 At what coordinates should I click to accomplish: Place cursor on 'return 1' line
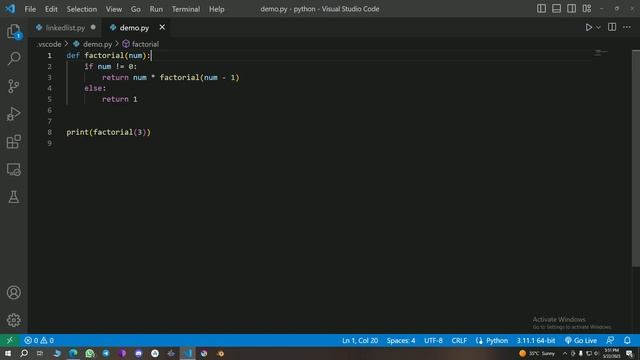click(x=120, y=99)
